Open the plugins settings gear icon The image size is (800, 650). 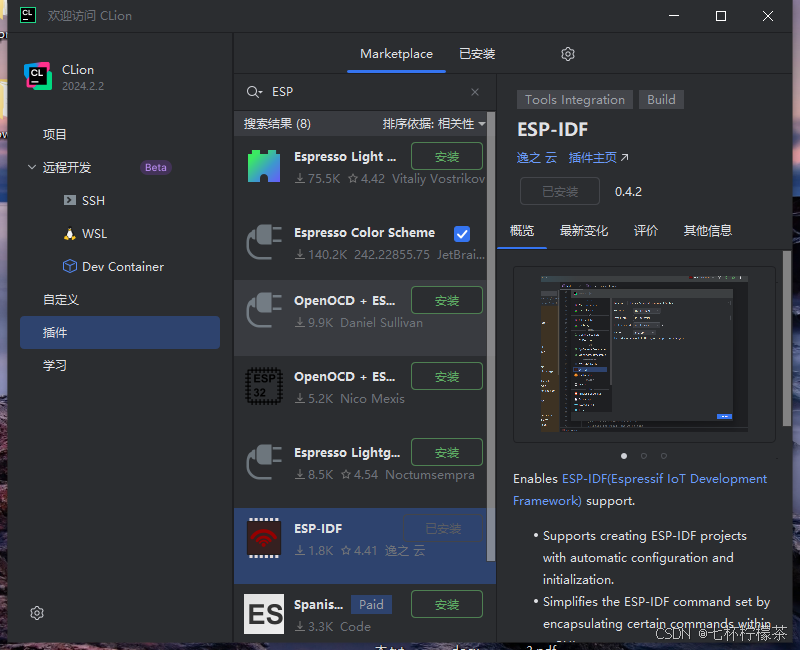568,54
